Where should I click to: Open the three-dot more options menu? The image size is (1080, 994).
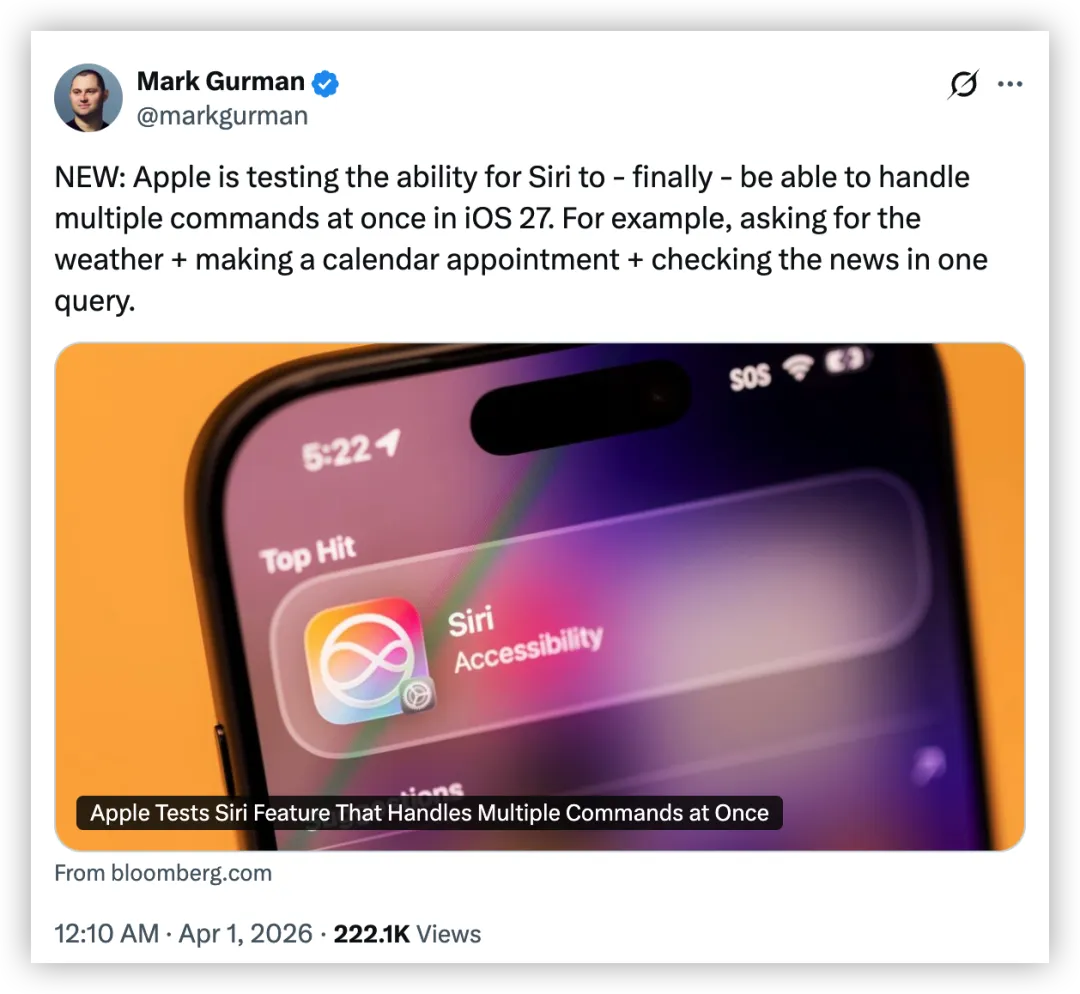pos(1010,84)
